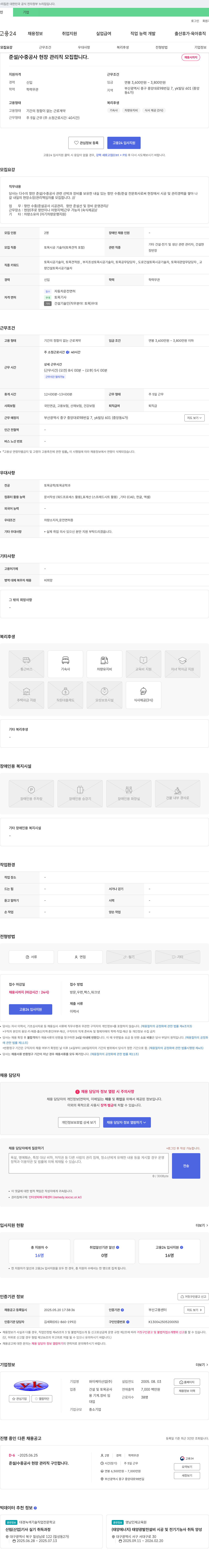The height and width of the screenshot is (1568, 209).
Task: Click 더보기 beside 기업정보 heading
Action: (202, 1365)
